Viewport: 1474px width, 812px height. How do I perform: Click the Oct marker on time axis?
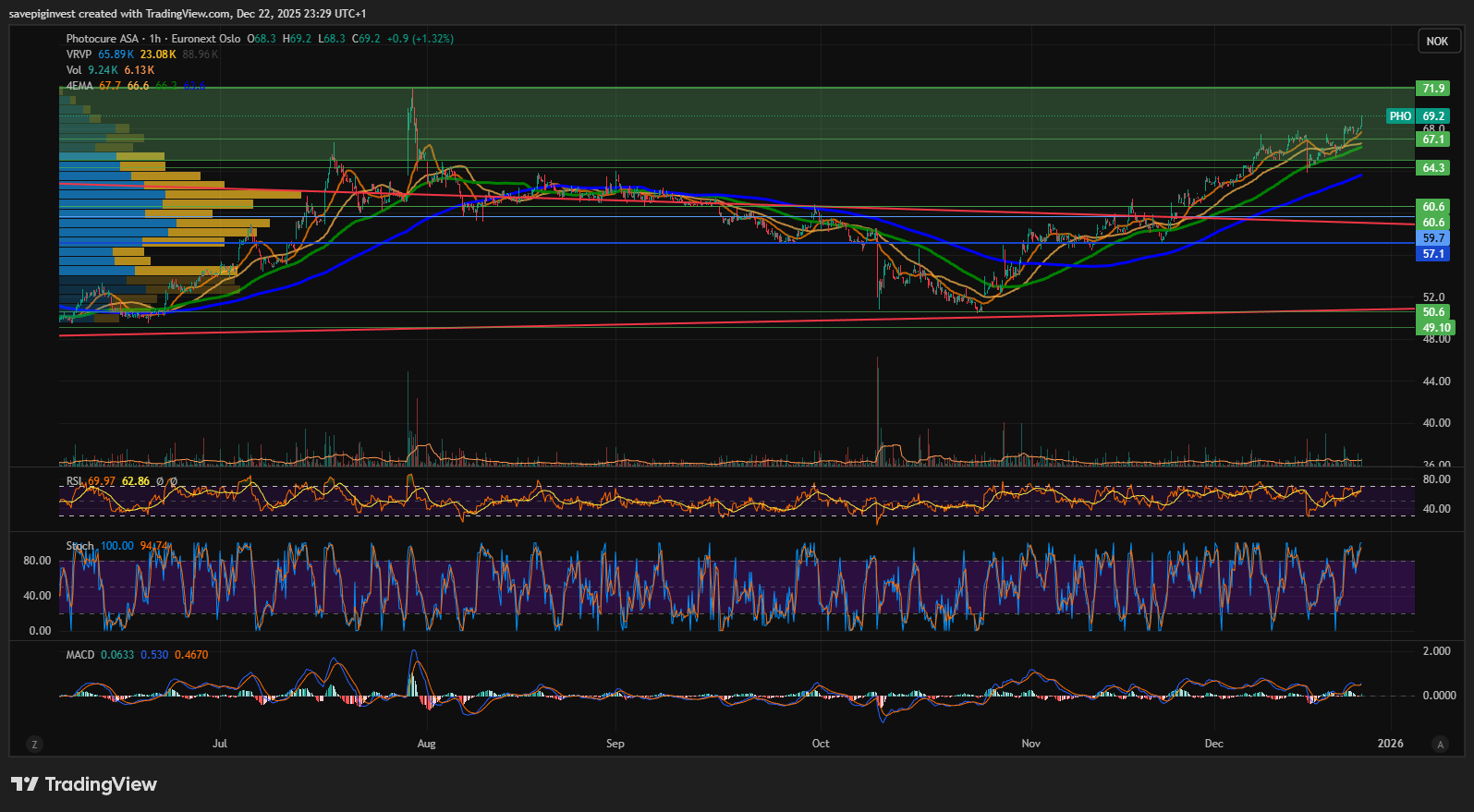(x=821, y=744)
